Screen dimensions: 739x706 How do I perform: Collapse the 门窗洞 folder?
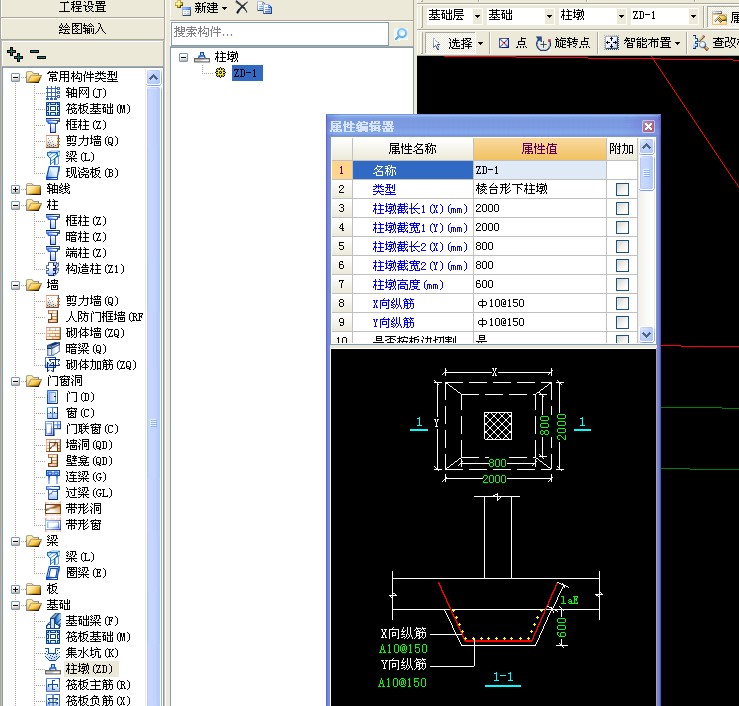pyautogui.click(x=16, y=381)
